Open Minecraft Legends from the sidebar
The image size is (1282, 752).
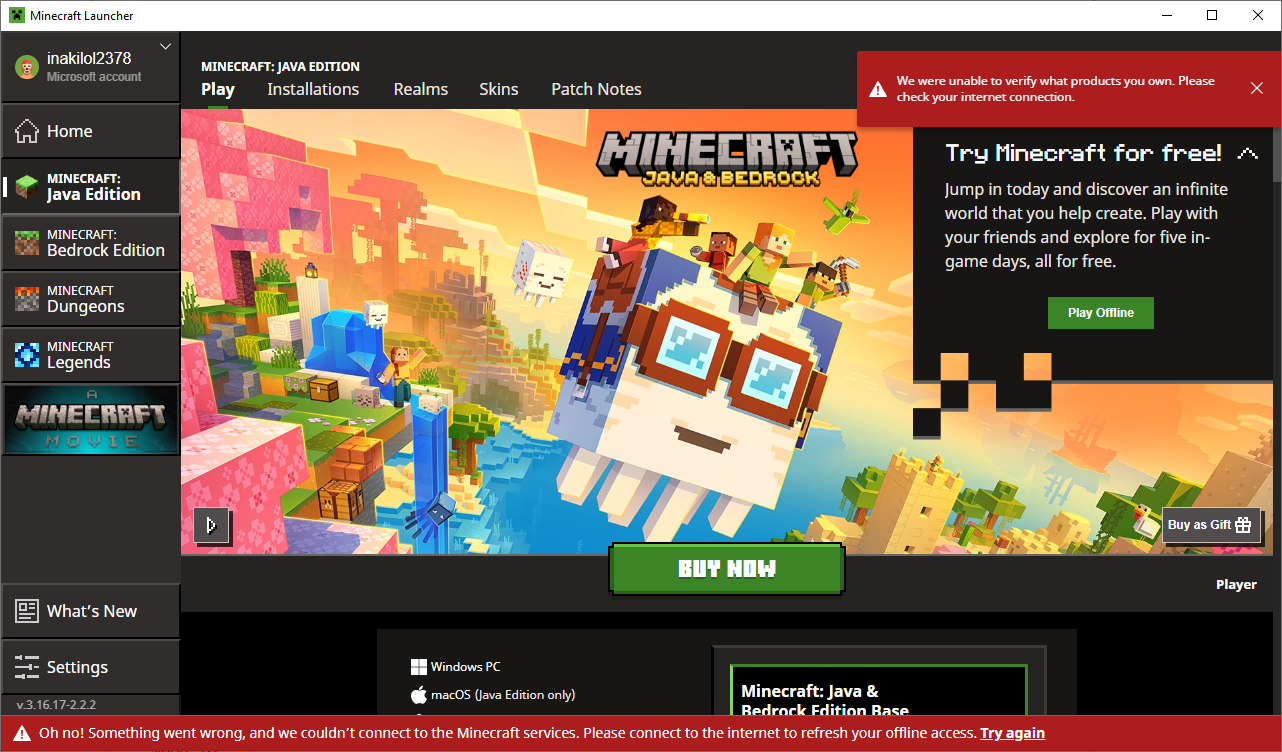(x=90, y=355)
